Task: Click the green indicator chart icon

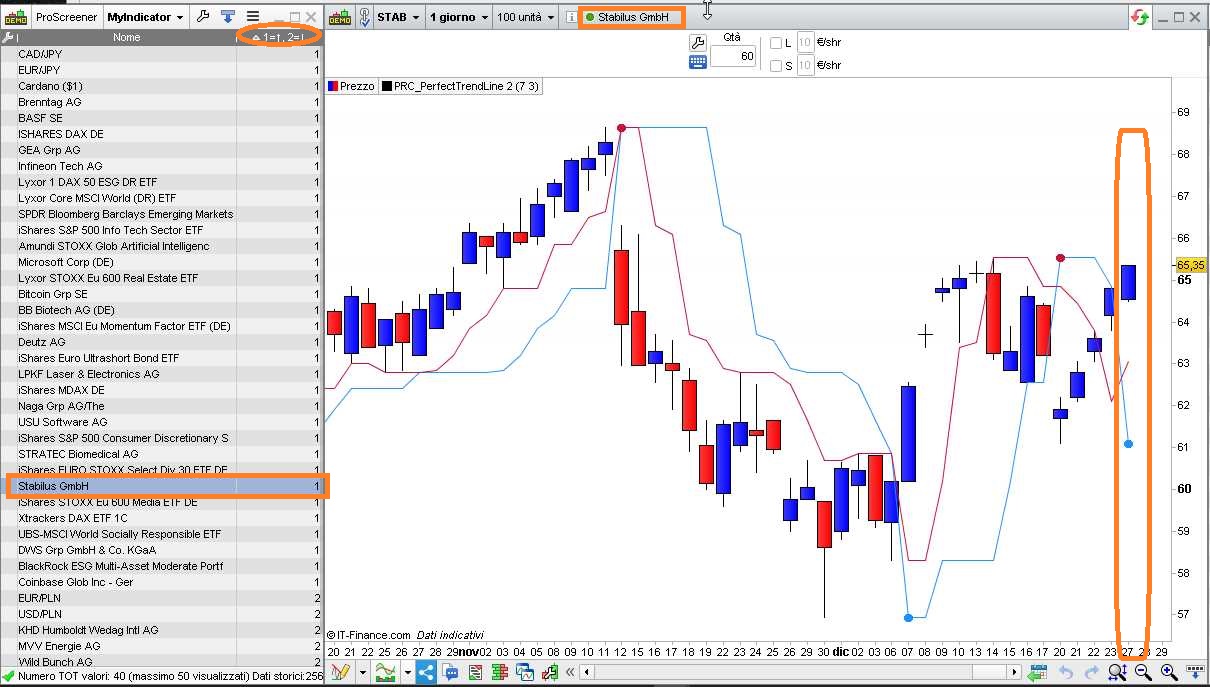Action: point(386,672)
